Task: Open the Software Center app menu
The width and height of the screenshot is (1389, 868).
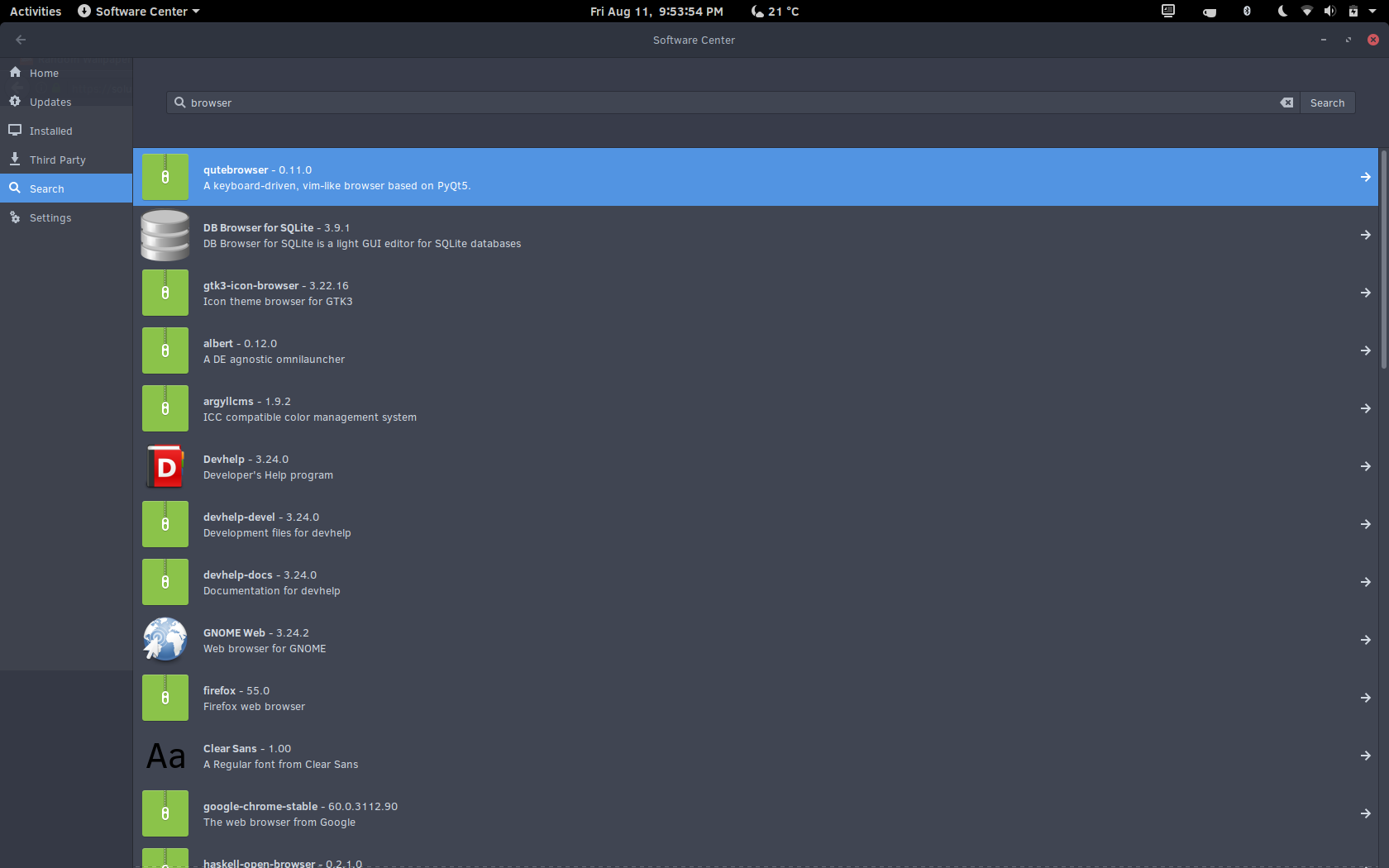Action: click(139, 11)
